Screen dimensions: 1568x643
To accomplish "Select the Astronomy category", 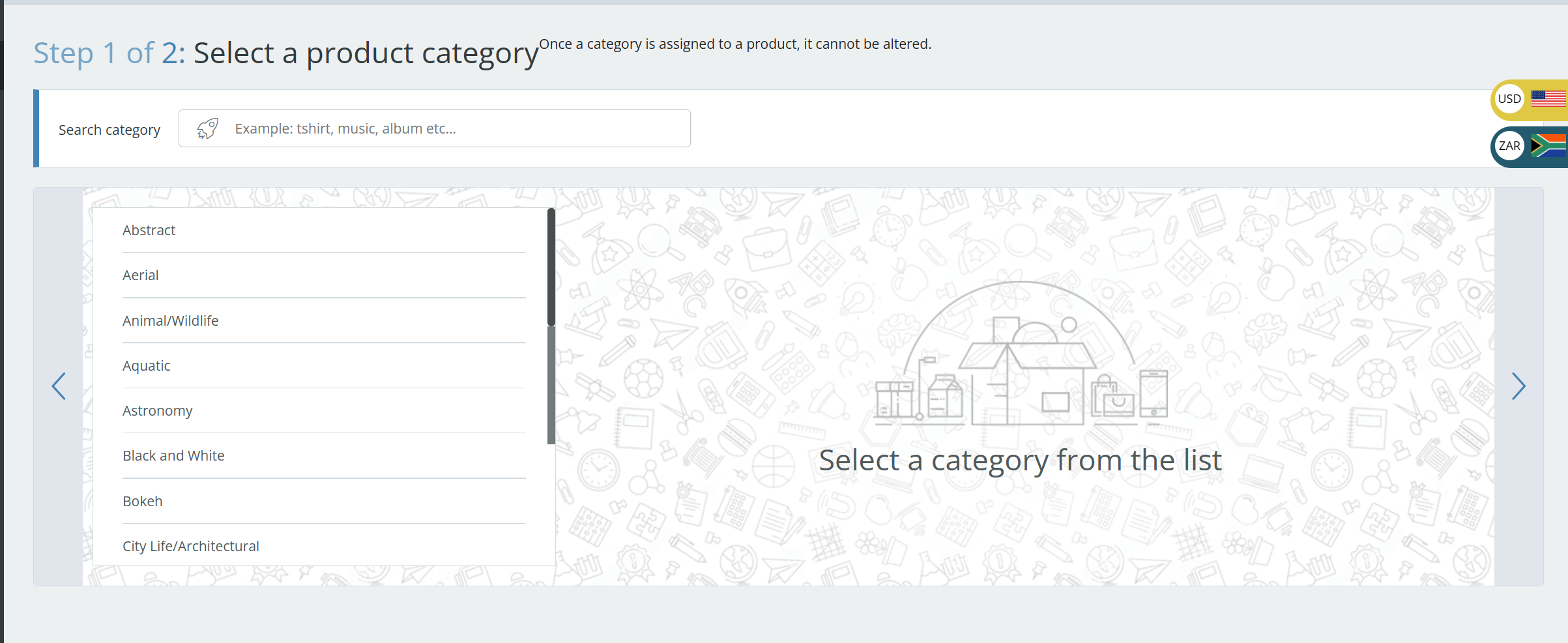I will [x=324, y=410].
